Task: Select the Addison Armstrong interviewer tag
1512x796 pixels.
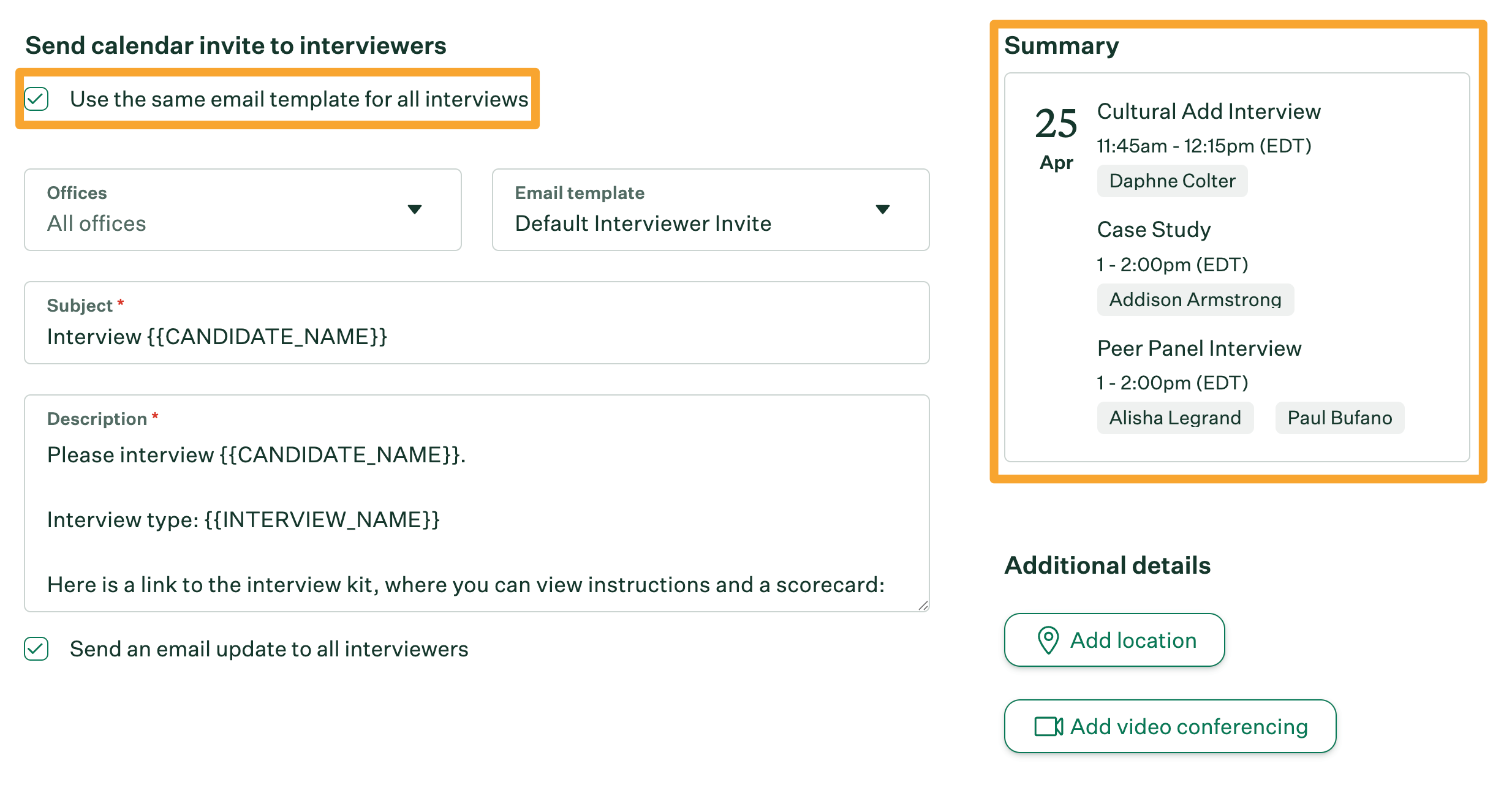Action: (x=1195, y=300)
